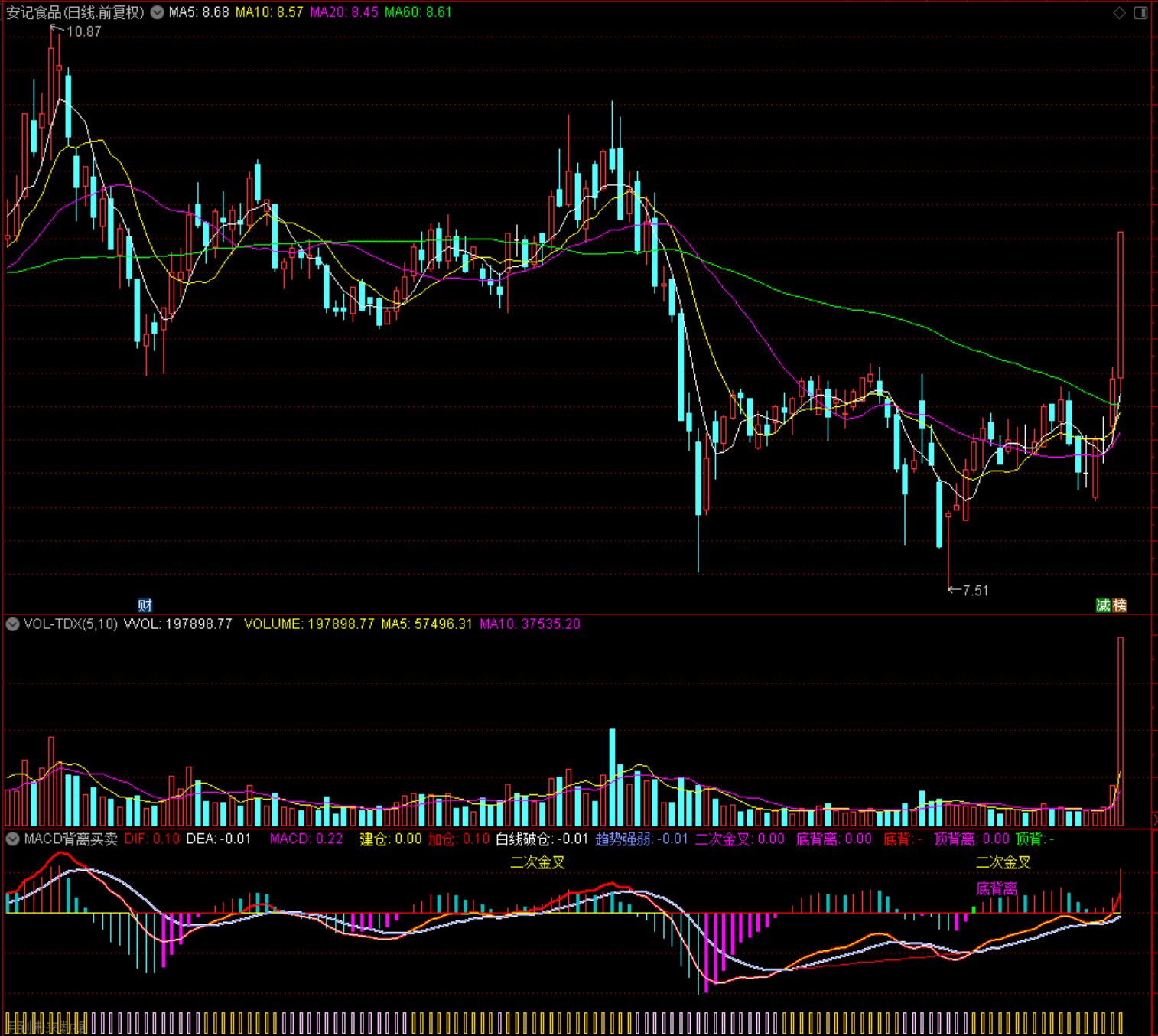
Task: Click the VVOL: 197898.77 value
Action: point(178,624)
